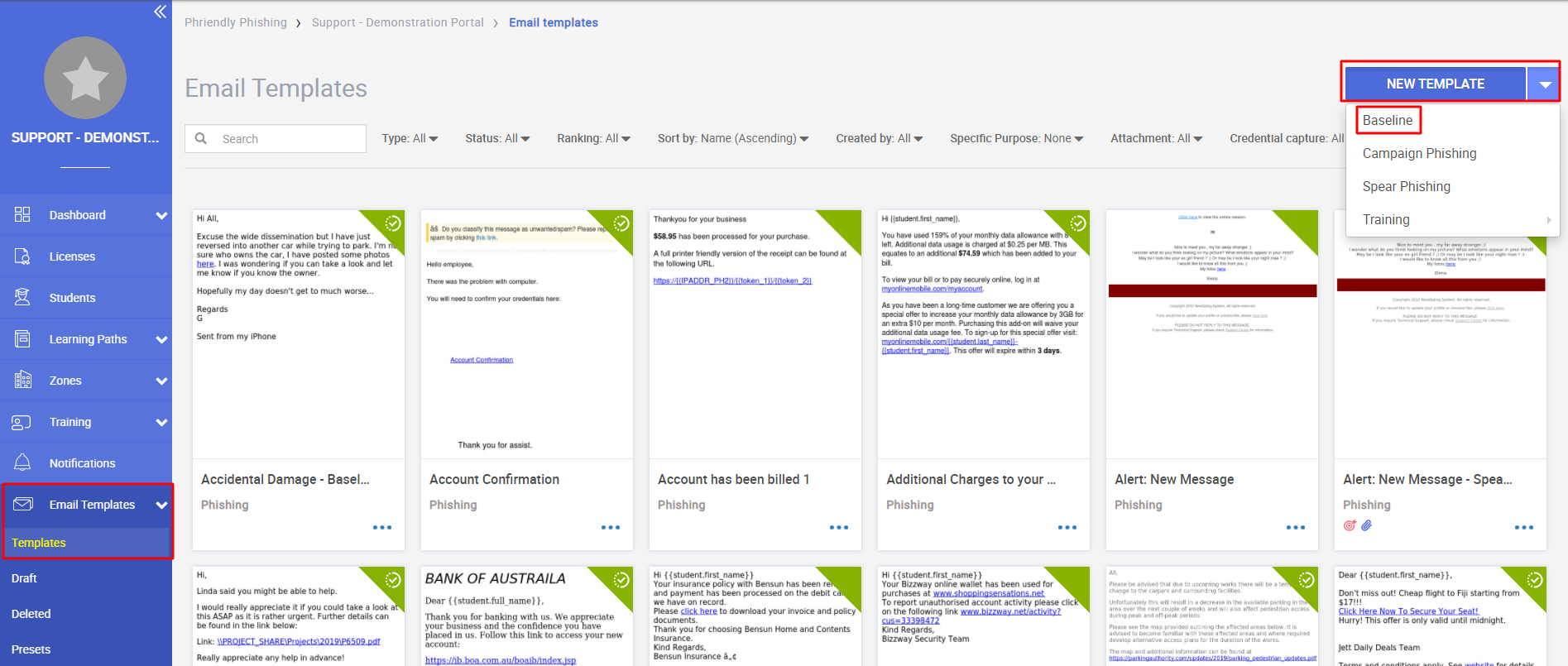
Task: Click the check badge on Bank of Australia thumbnail
Action: (621, 580)
